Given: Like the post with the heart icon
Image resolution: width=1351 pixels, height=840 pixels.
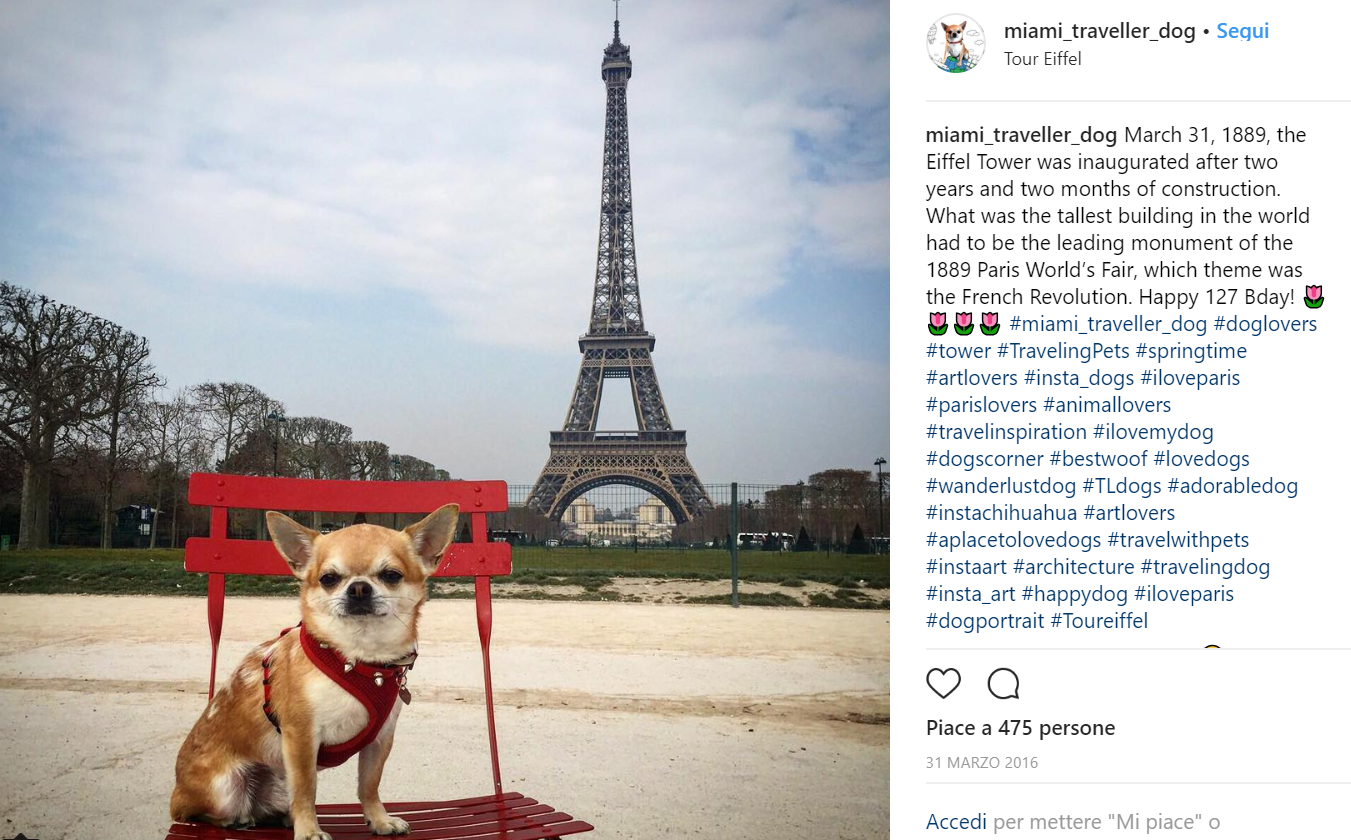Looking at the screenshot, I should 943,684.
